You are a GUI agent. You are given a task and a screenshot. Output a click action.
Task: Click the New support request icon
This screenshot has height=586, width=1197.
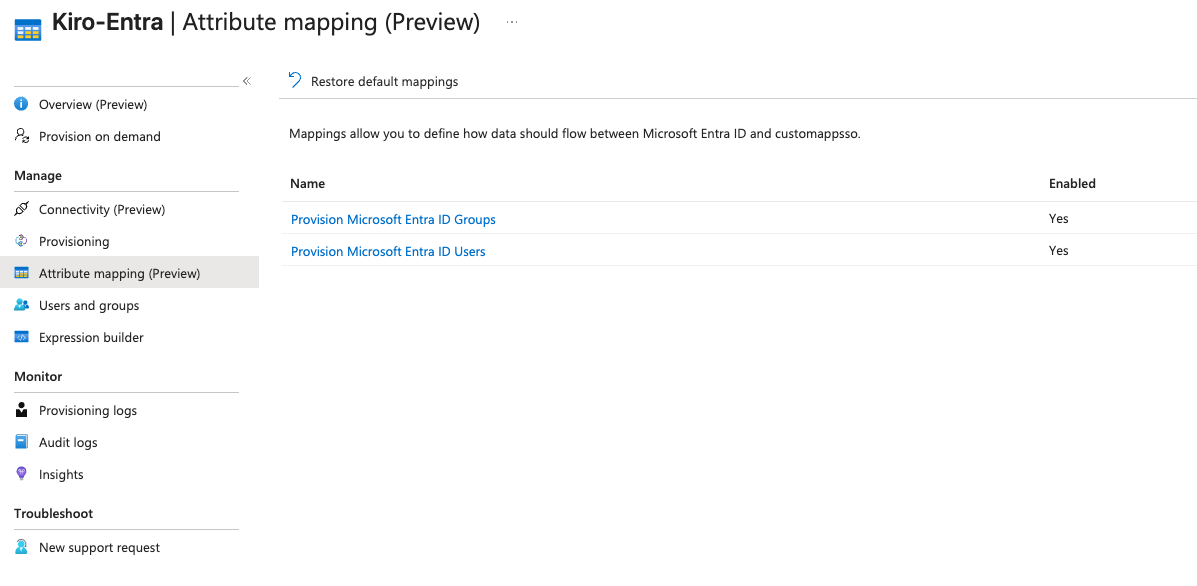click(x=21, y=547)
